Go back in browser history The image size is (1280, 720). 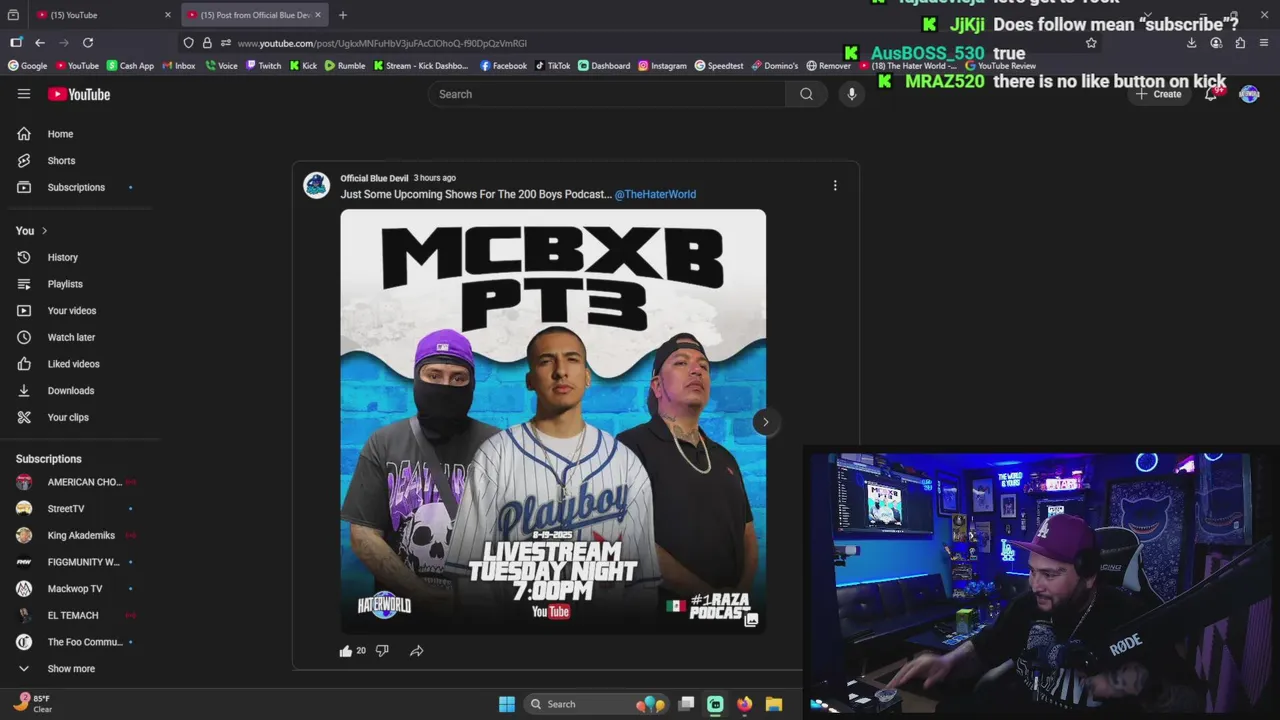coord(40,43)
